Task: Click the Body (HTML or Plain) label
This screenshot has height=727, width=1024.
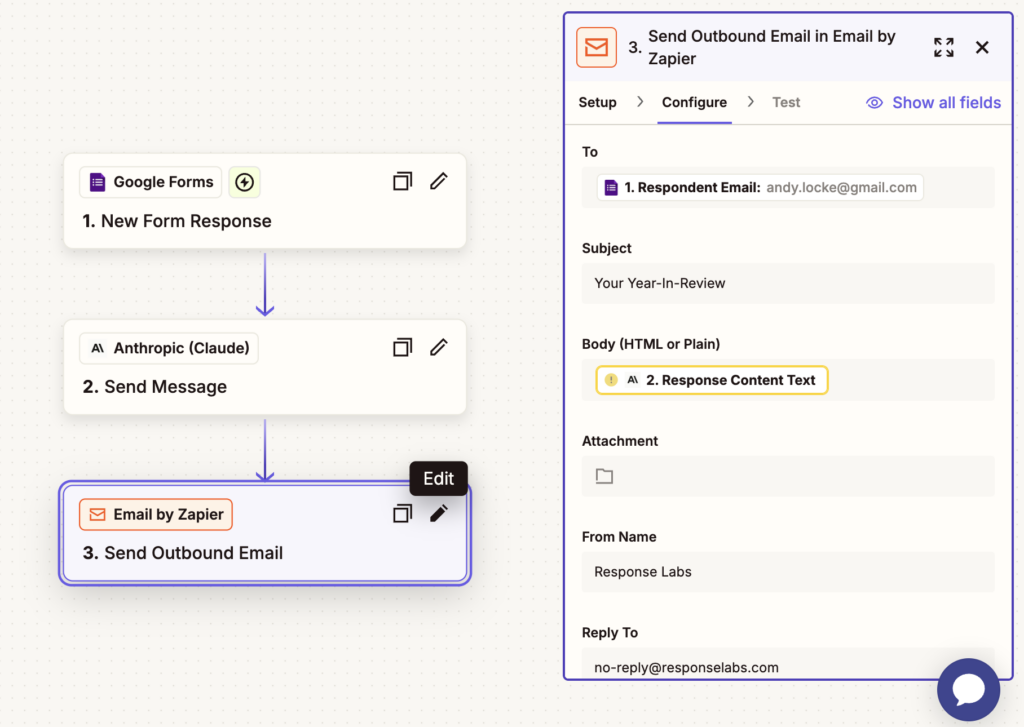Action: (x=651, y=344)
